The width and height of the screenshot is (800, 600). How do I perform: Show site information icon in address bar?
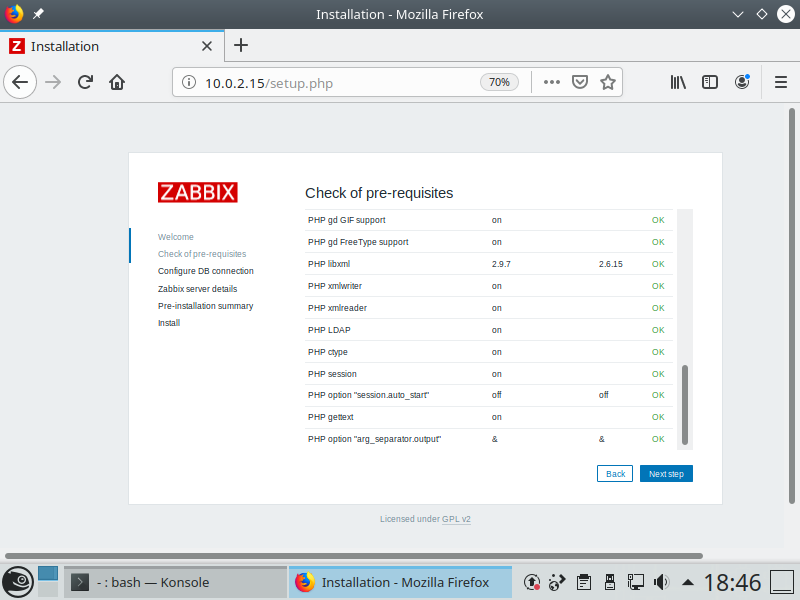pos(189,82)
